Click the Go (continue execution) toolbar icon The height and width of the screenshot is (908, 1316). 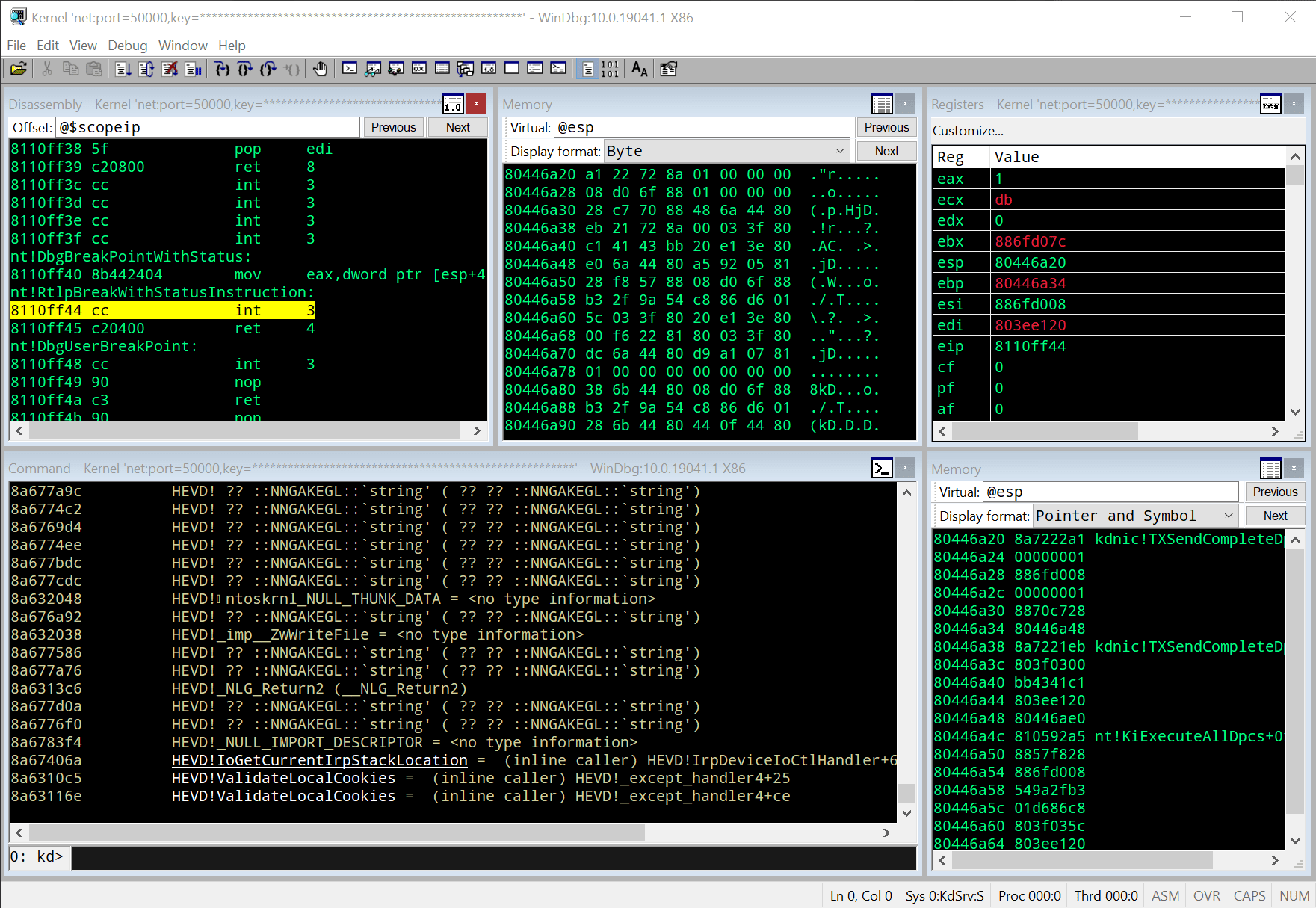124,69
